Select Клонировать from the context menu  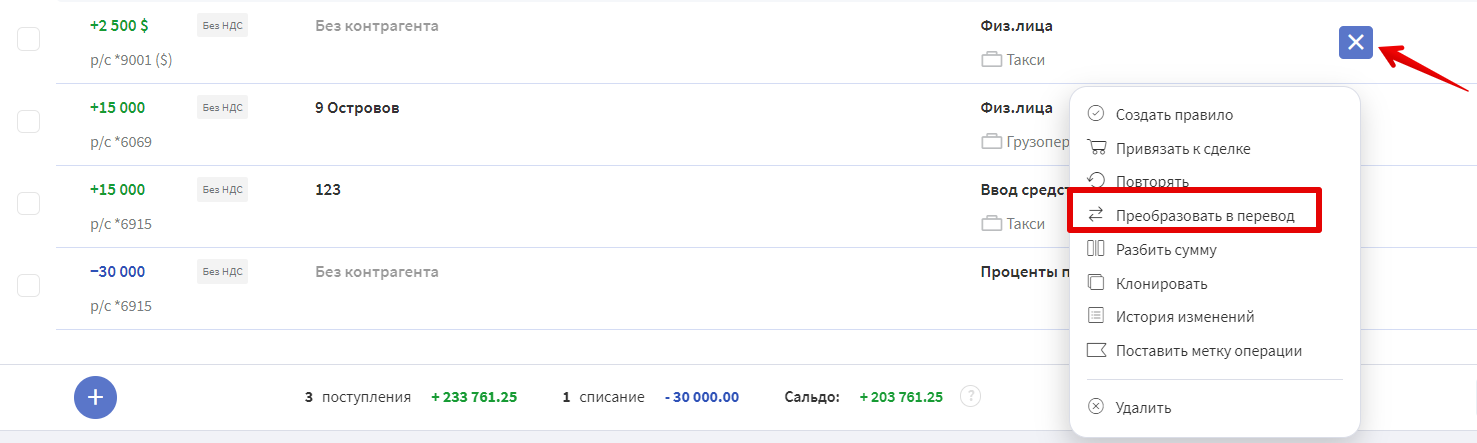tap(1161, 284)
